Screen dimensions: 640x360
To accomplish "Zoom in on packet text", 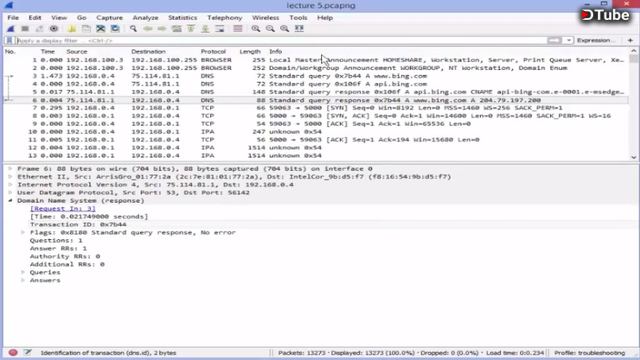I will tap(256, 29).
